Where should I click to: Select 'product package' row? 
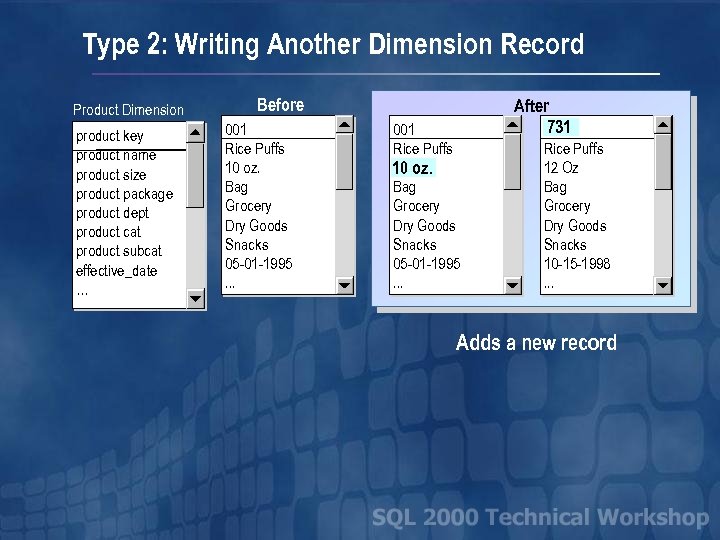coord(124,194)
